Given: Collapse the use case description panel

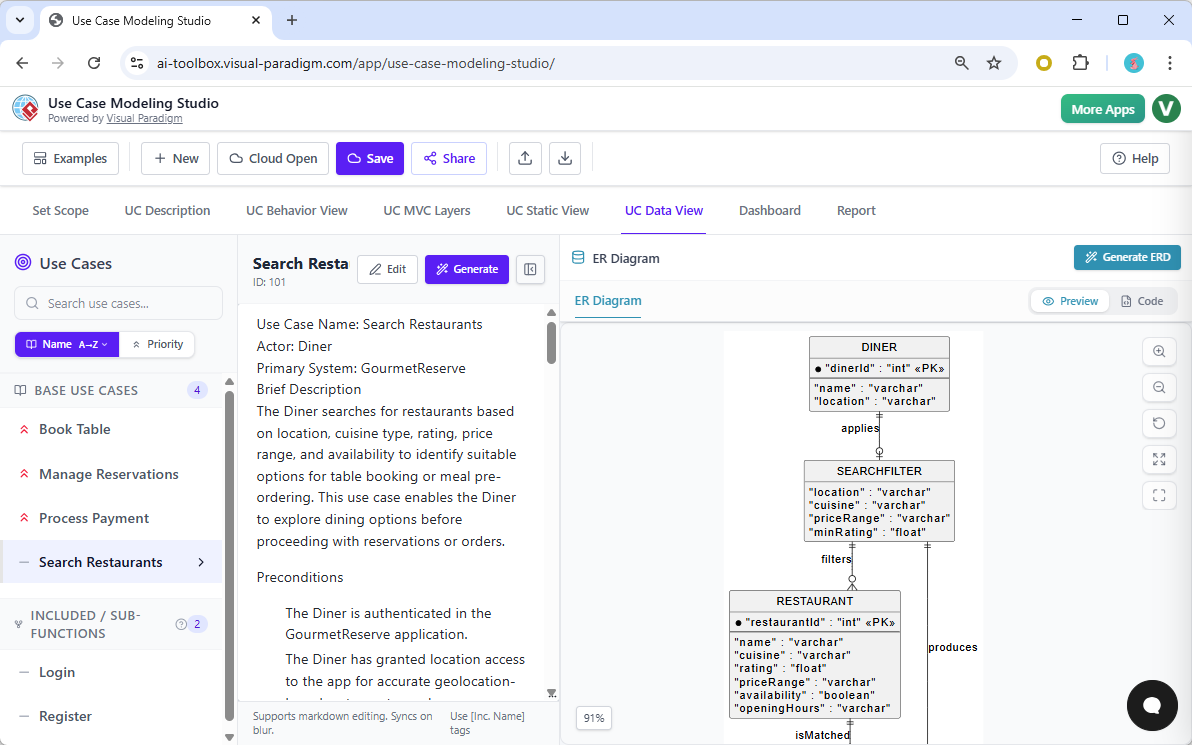Looking at the screenshot, I should [530, 269].
